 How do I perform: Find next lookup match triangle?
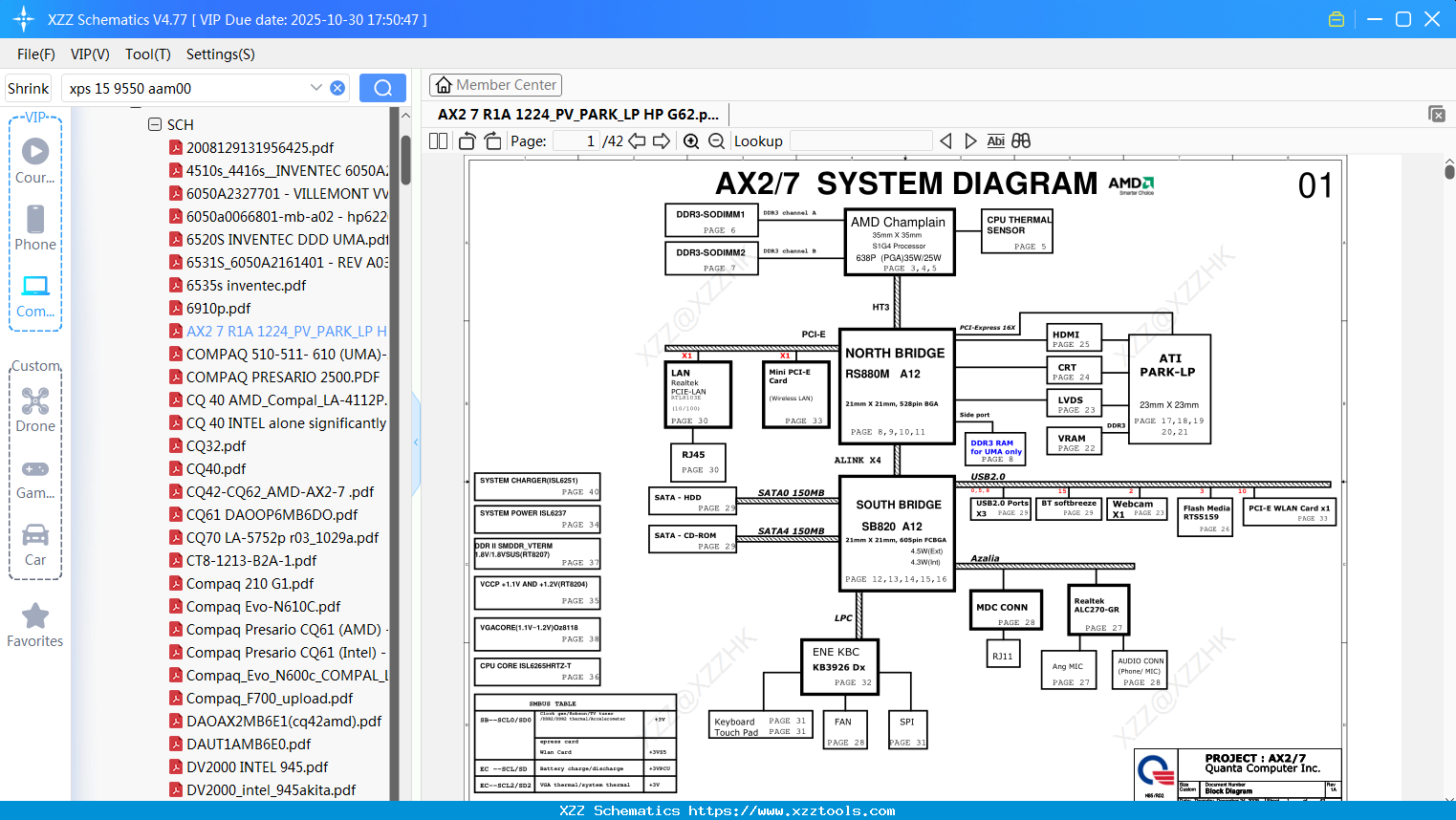coord(970,140)
